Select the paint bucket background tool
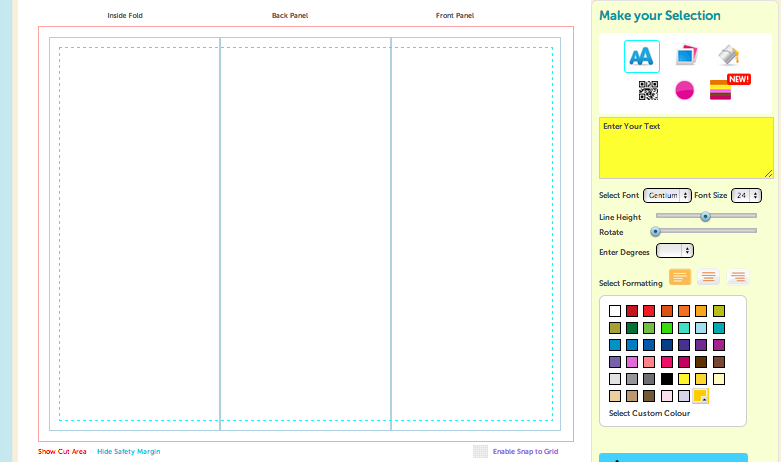The width and height of the screenshot is (781, 462). 728,56
